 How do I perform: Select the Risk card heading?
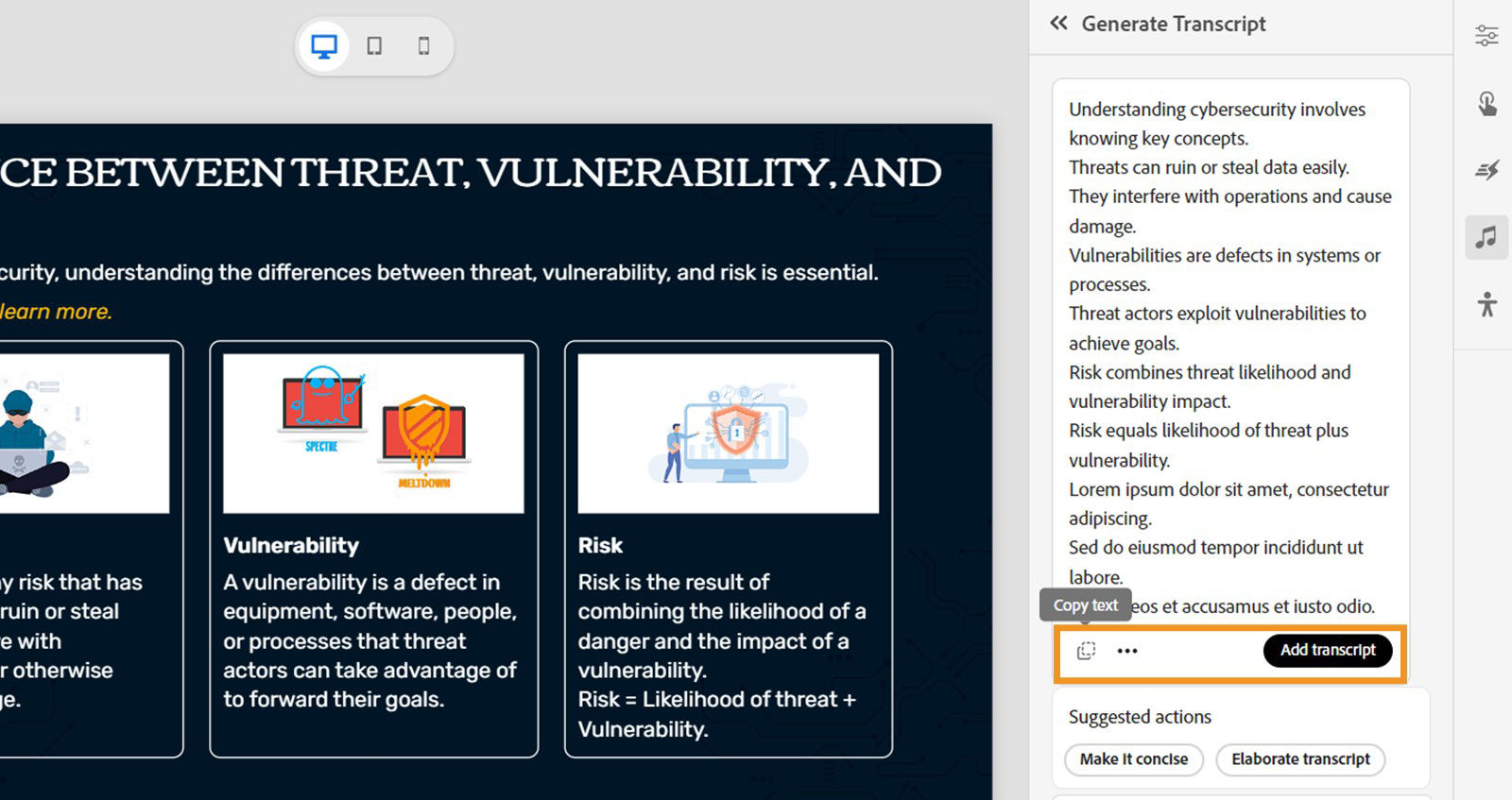[x=600, y=546]
